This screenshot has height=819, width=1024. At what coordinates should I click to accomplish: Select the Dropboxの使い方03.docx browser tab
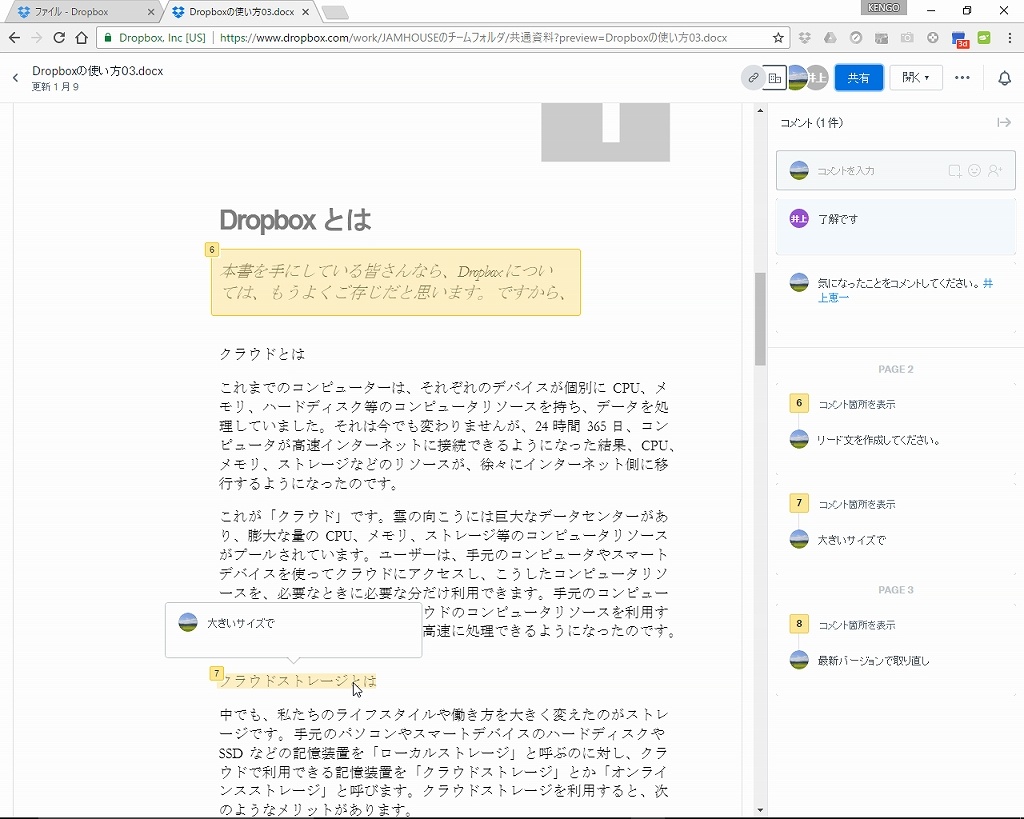tap(241, 12)
